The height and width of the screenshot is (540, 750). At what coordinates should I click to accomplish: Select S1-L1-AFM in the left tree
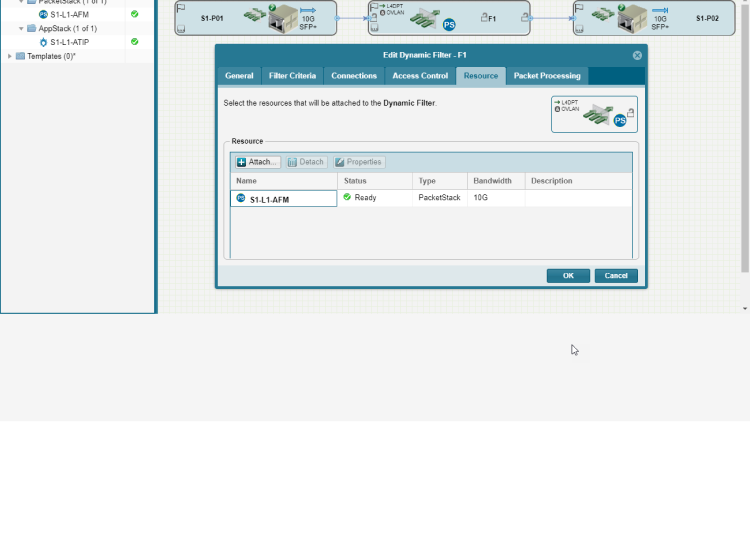[70, 14]
